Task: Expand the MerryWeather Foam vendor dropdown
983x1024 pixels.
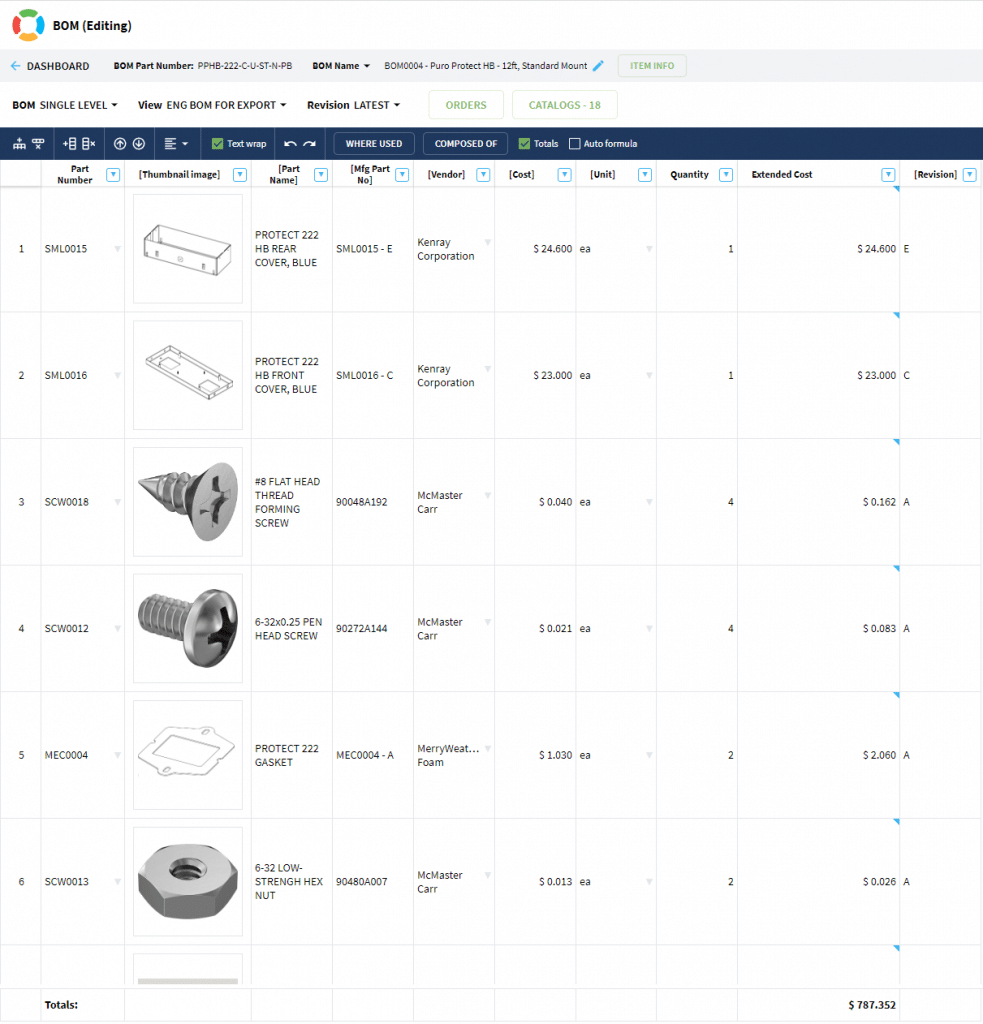Action: coord(488,748)
